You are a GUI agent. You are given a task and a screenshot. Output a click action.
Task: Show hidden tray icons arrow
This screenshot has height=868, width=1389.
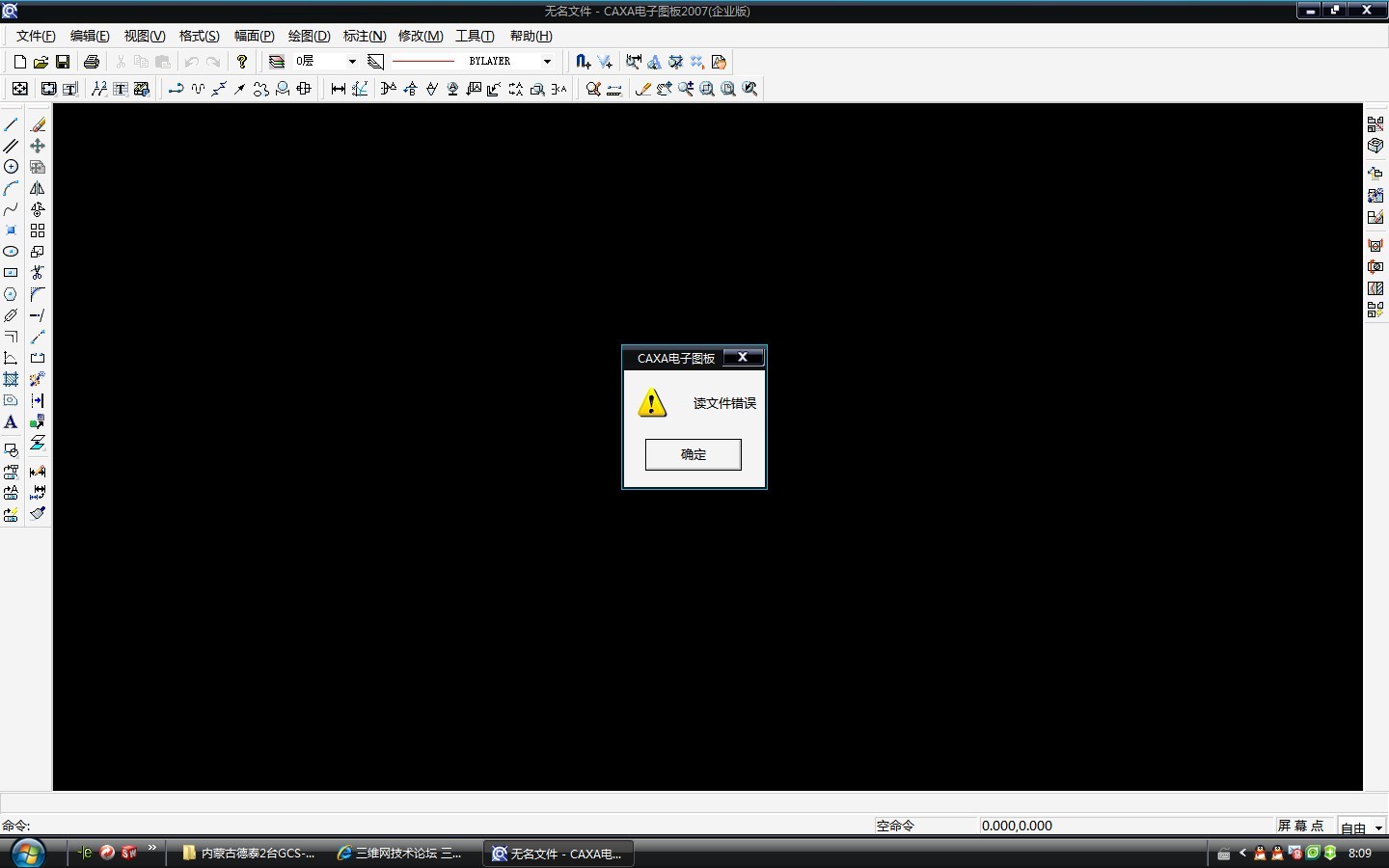(1242, 853)
